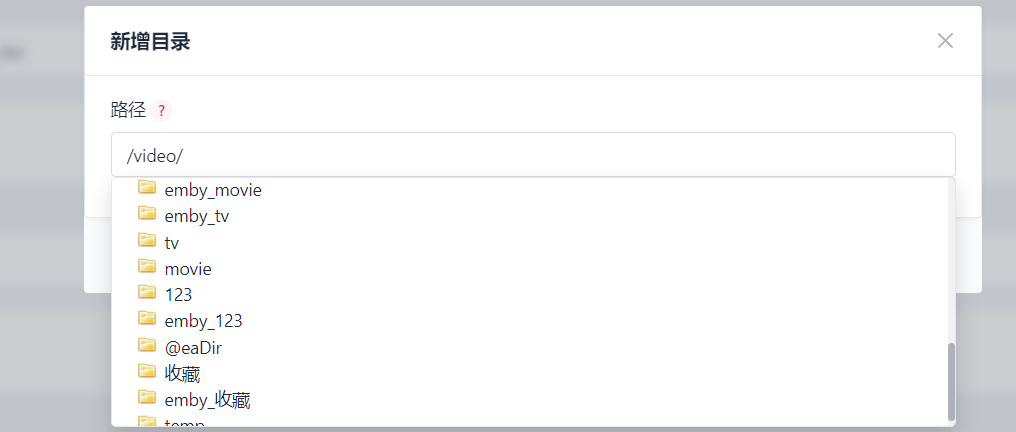Click the red question mark help icon
This screenshot has height=432, width=1016.
161,111
